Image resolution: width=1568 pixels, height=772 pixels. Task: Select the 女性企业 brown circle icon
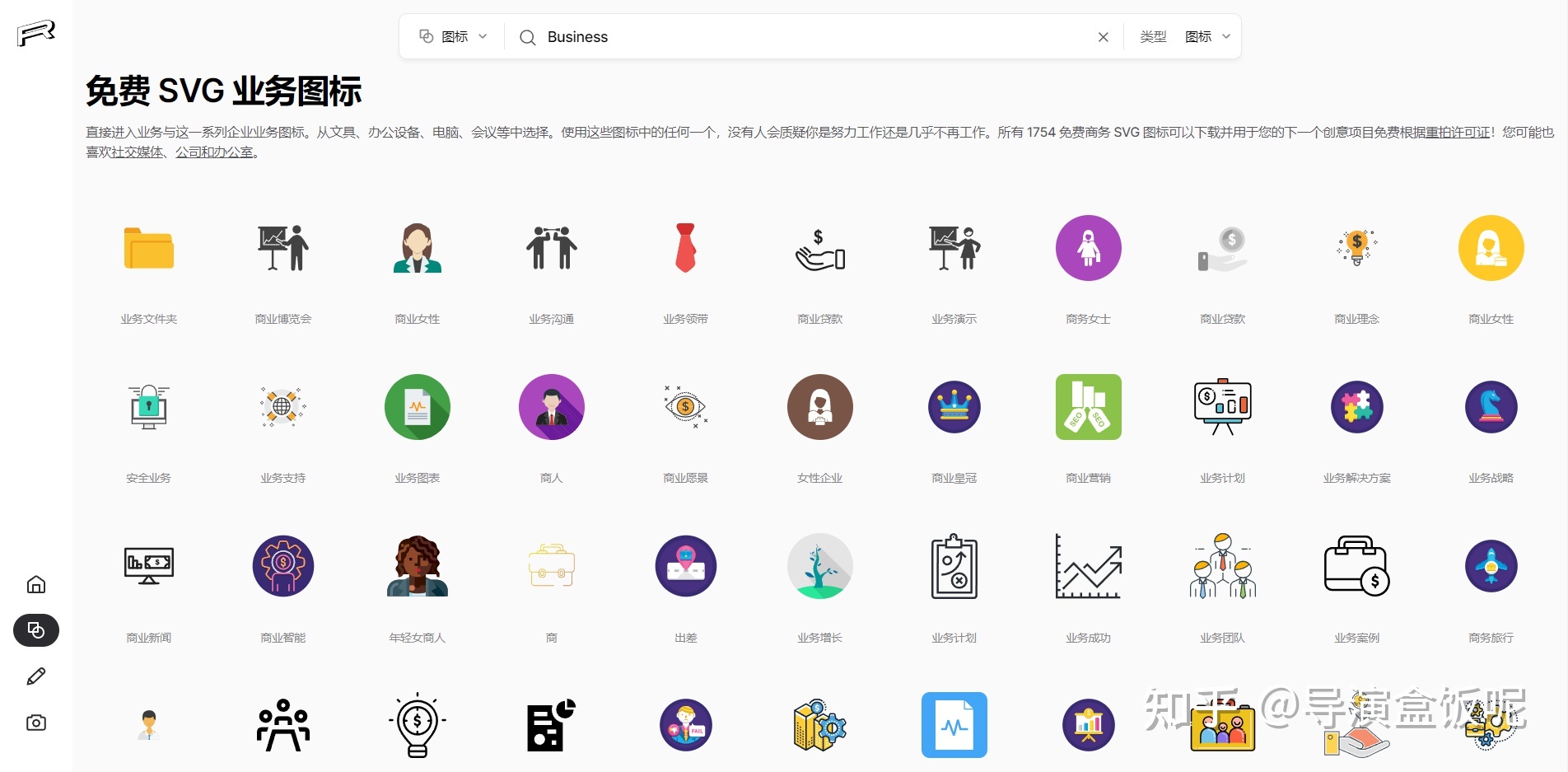tap(820, 407)
